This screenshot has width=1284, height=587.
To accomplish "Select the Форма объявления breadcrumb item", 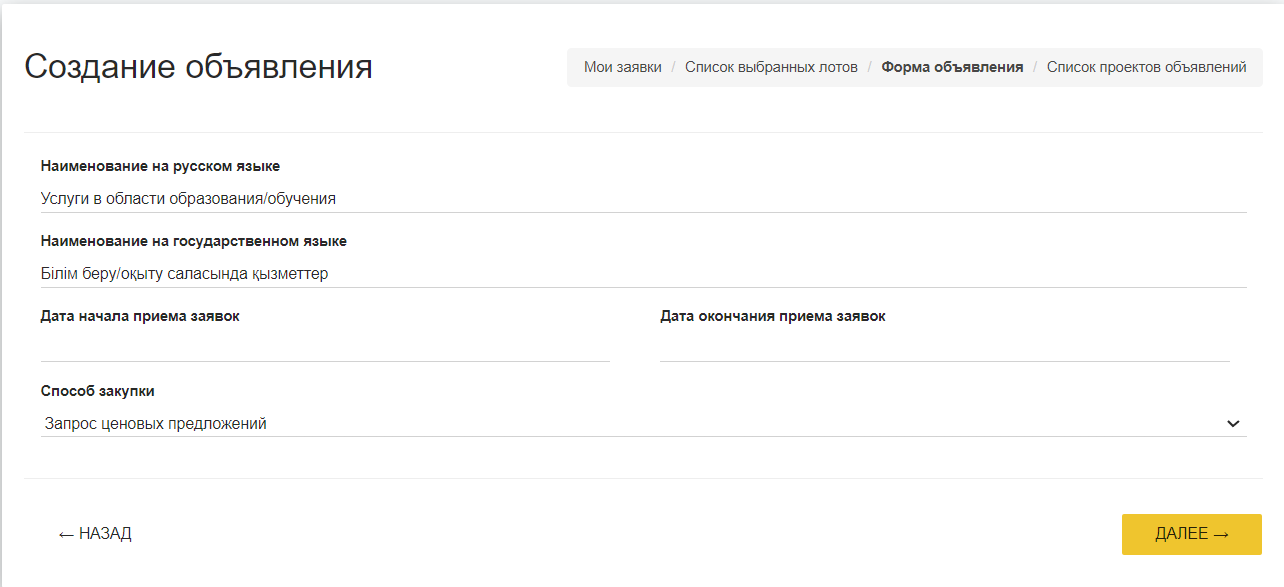I will (x=952, y=67).
